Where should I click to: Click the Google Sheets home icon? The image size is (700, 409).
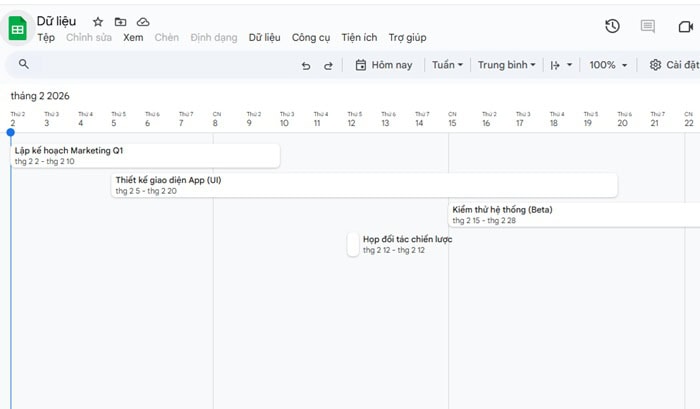(18, 28)
